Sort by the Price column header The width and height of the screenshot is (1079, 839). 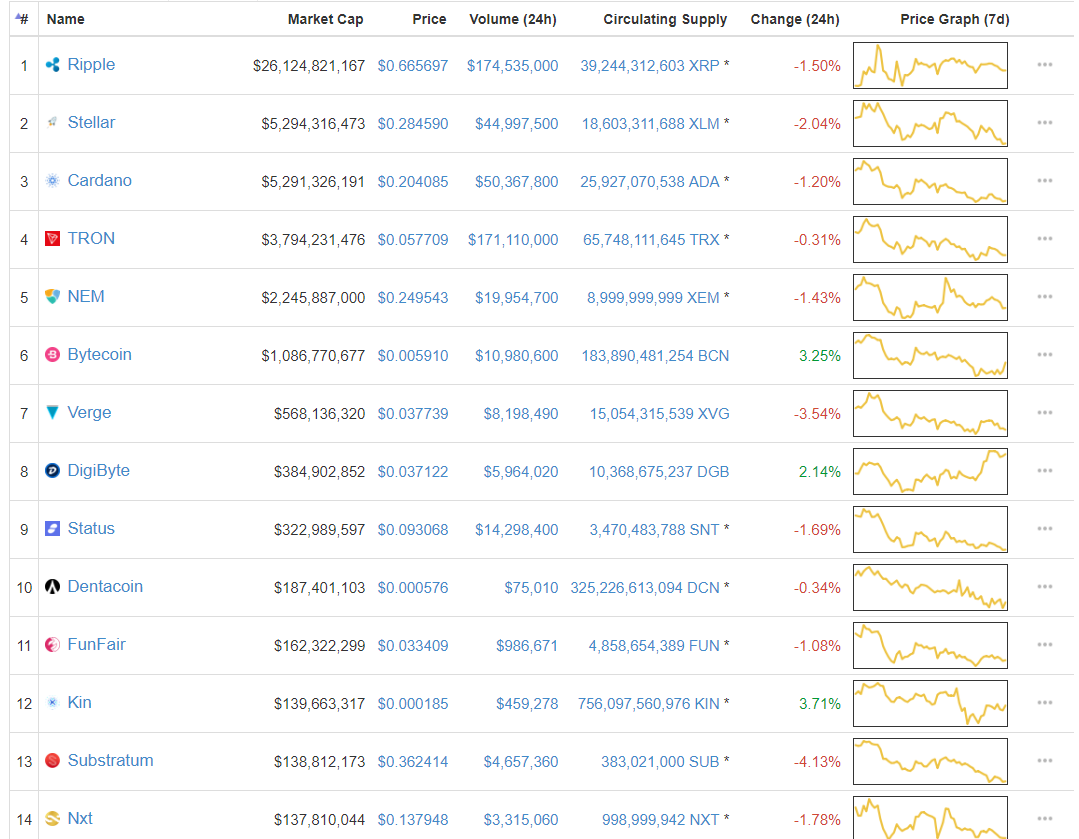(x=429, y=19)
